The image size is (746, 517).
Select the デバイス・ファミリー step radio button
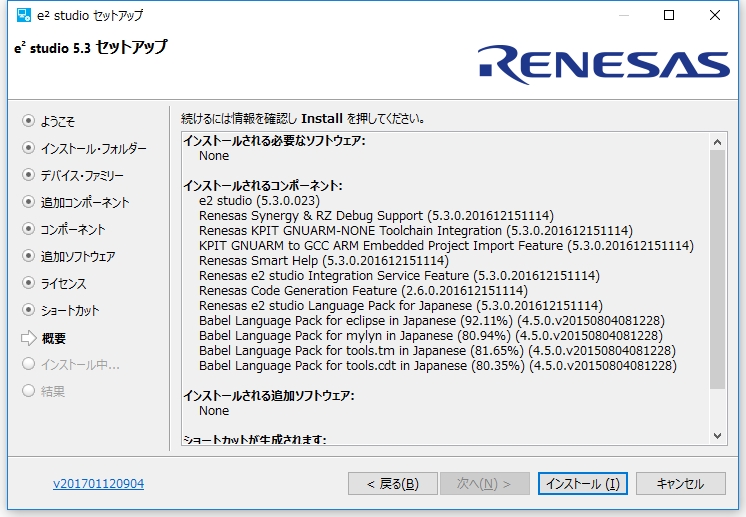29,175
